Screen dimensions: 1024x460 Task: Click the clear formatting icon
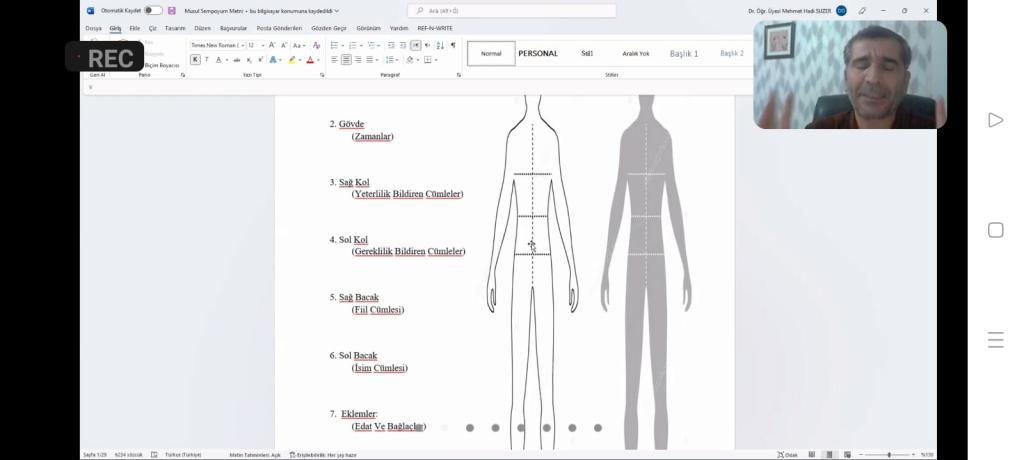(x=317, y=45)
